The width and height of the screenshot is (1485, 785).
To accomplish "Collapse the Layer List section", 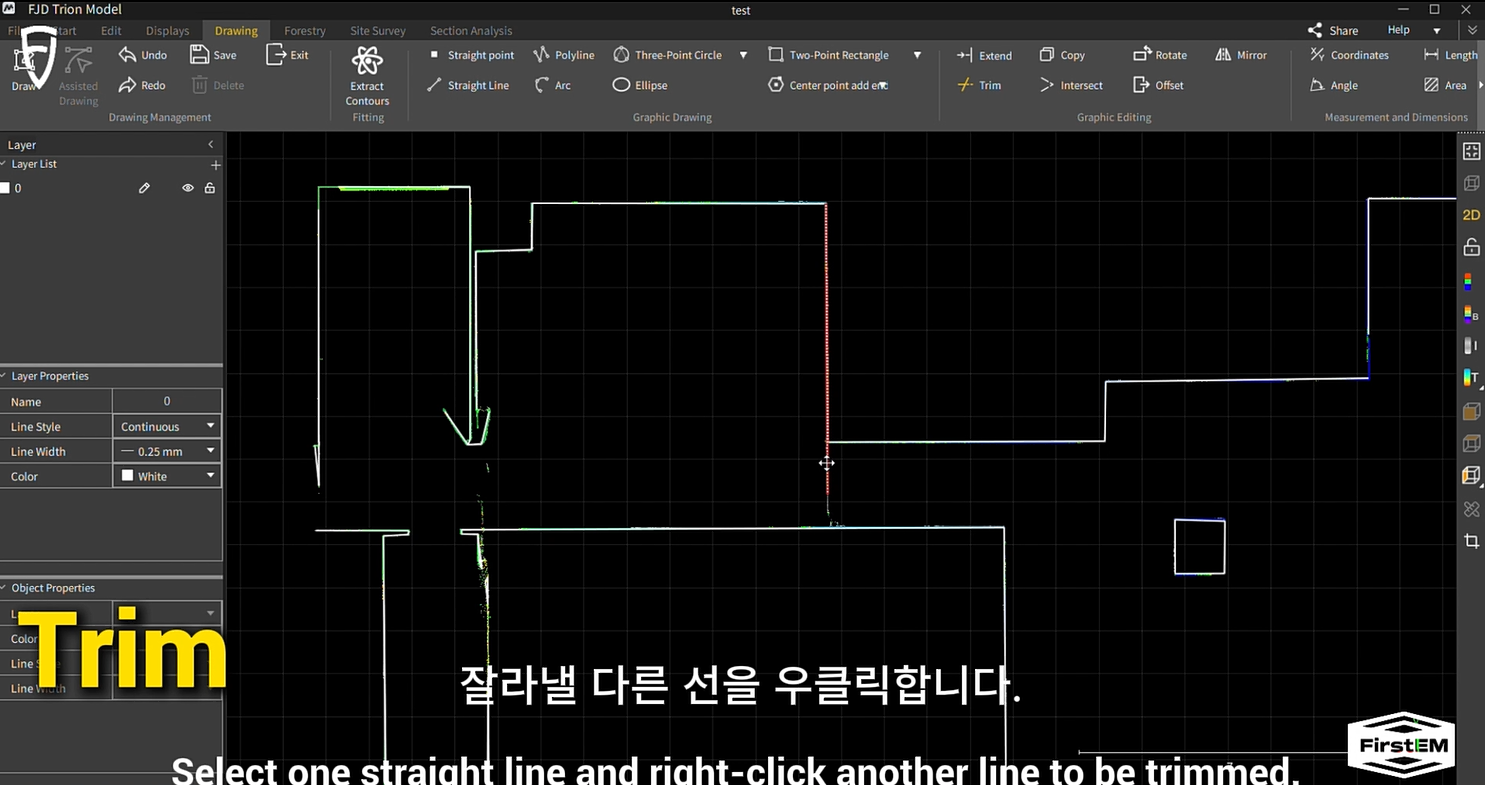I will point(4,164).
